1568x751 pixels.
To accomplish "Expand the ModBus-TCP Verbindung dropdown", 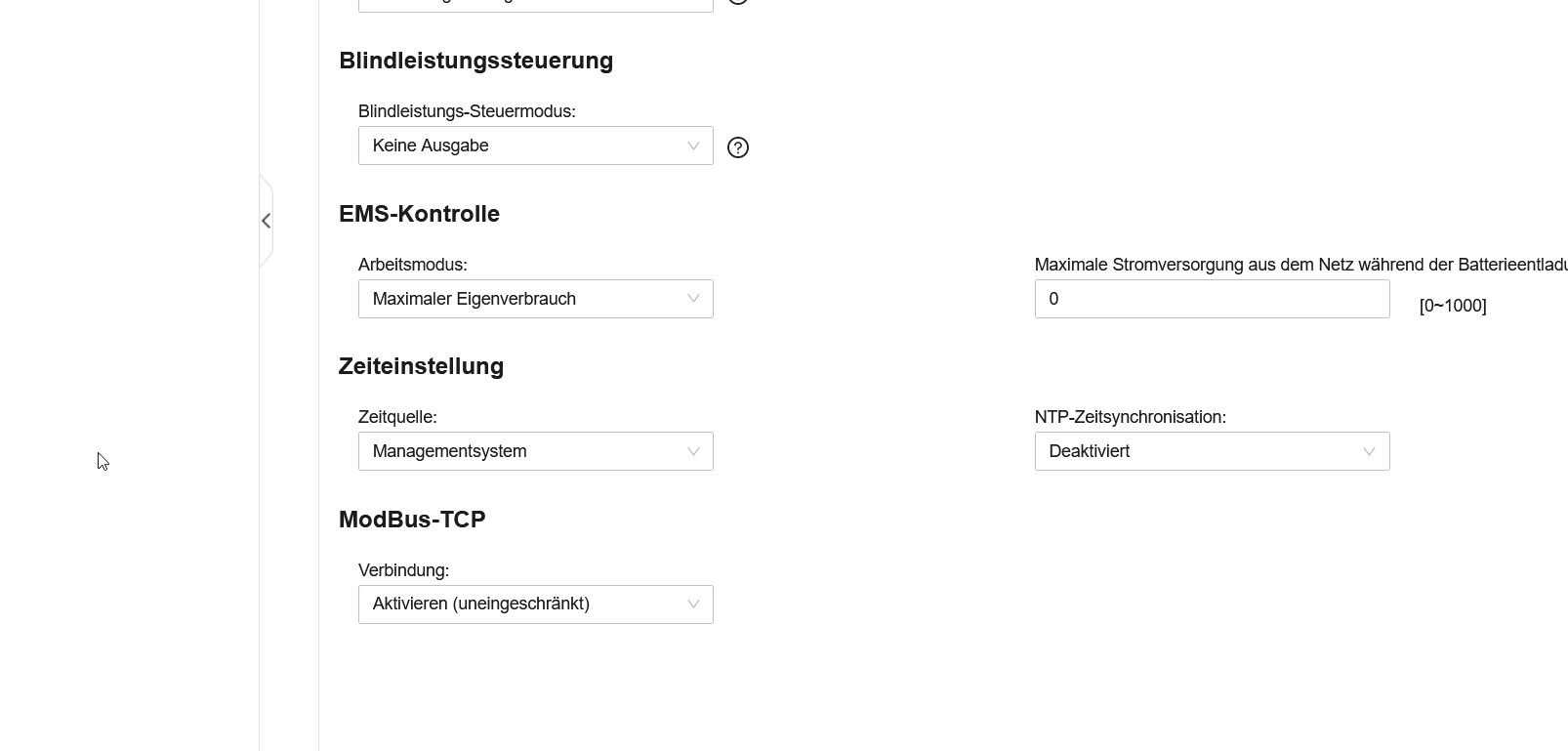I will (535, 605).
